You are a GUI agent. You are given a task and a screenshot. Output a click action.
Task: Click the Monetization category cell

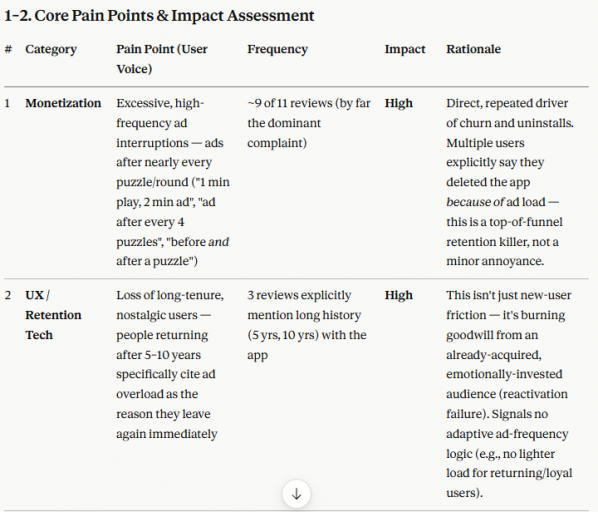[63, 103]
